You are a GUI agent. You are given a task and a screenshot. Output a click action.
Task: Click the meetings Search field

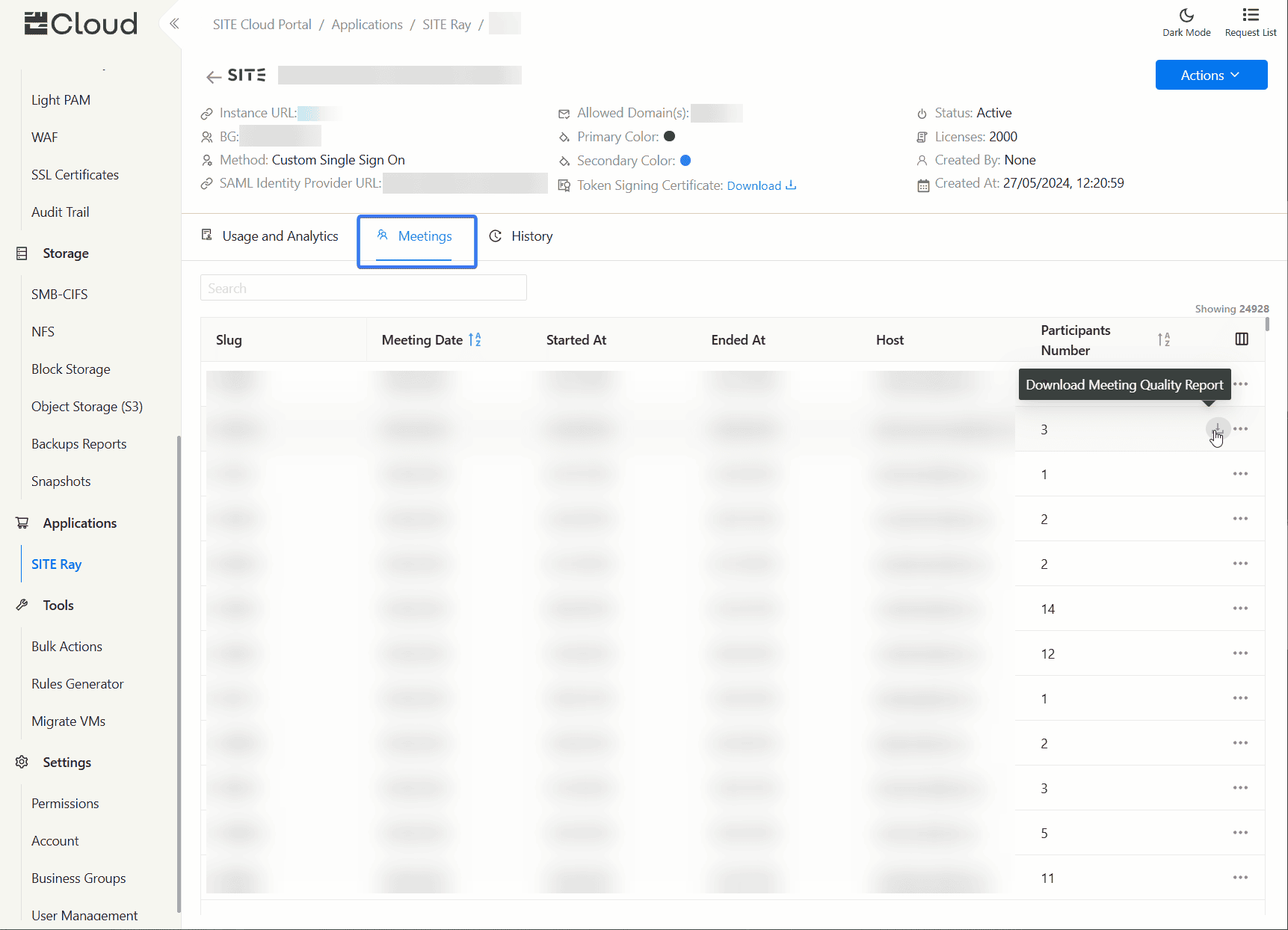(x=363, y=288)
